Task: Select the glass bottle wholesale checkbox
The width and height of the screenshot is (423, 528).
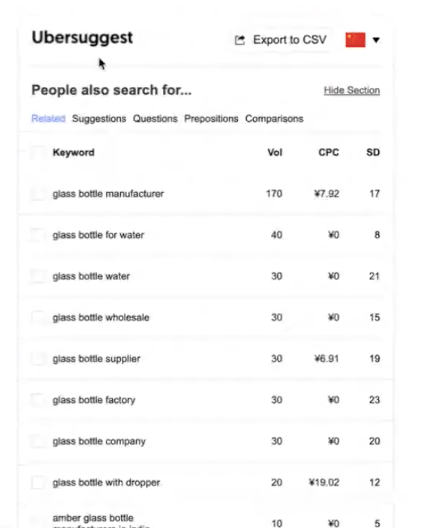Action: [38, 318]
